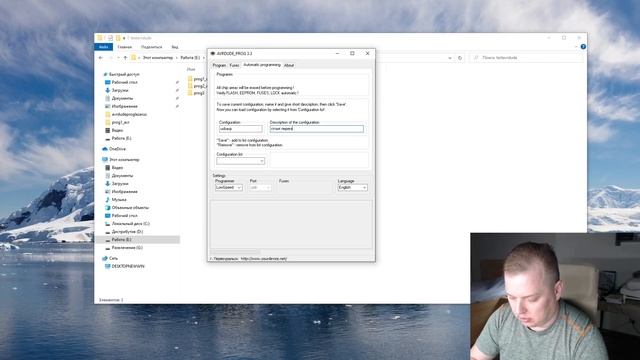Click the folder icon in Explorer title bar

pyautogui.click(x=100, y=38)
